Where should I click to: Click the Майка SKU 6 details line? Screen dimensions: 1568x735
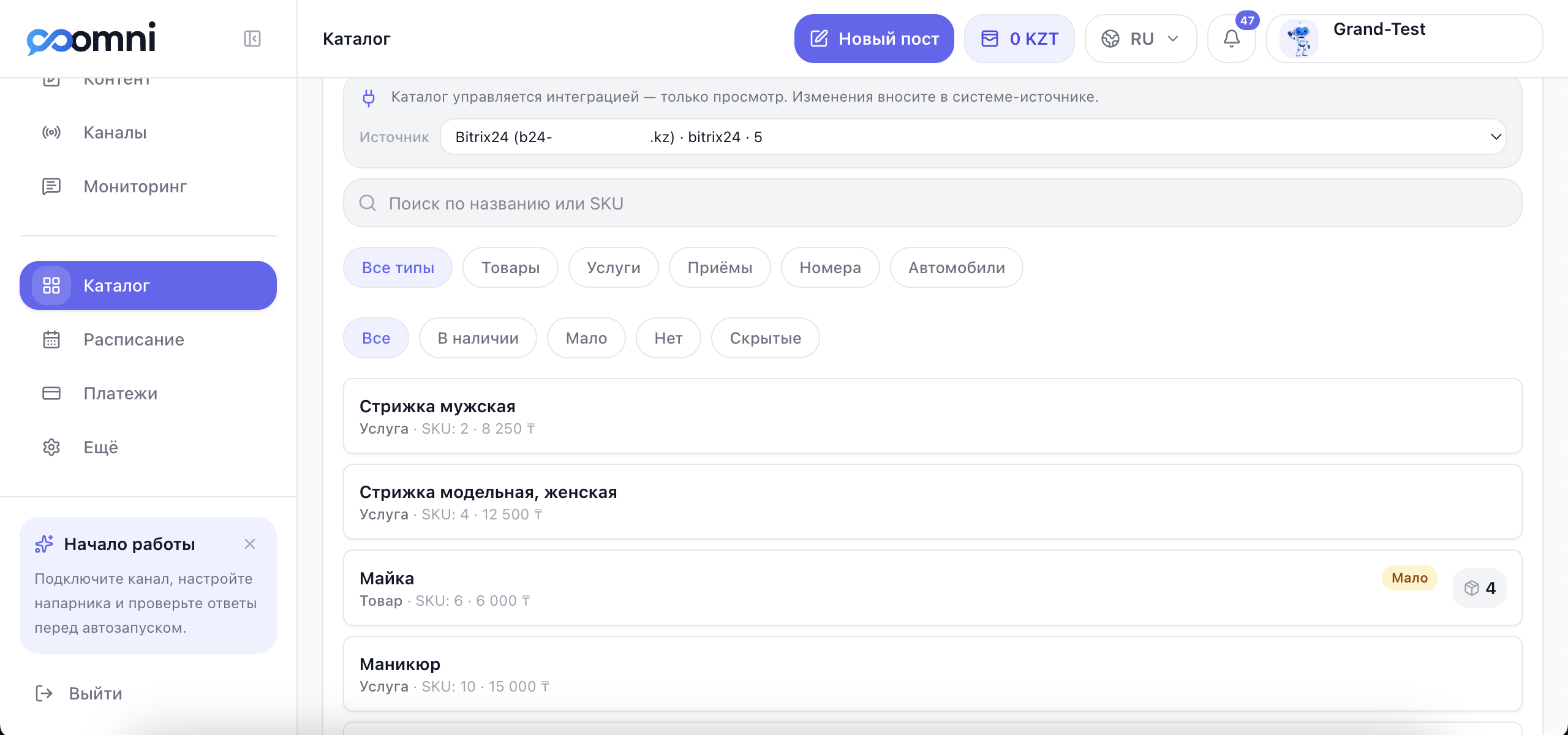coord(445,601)
